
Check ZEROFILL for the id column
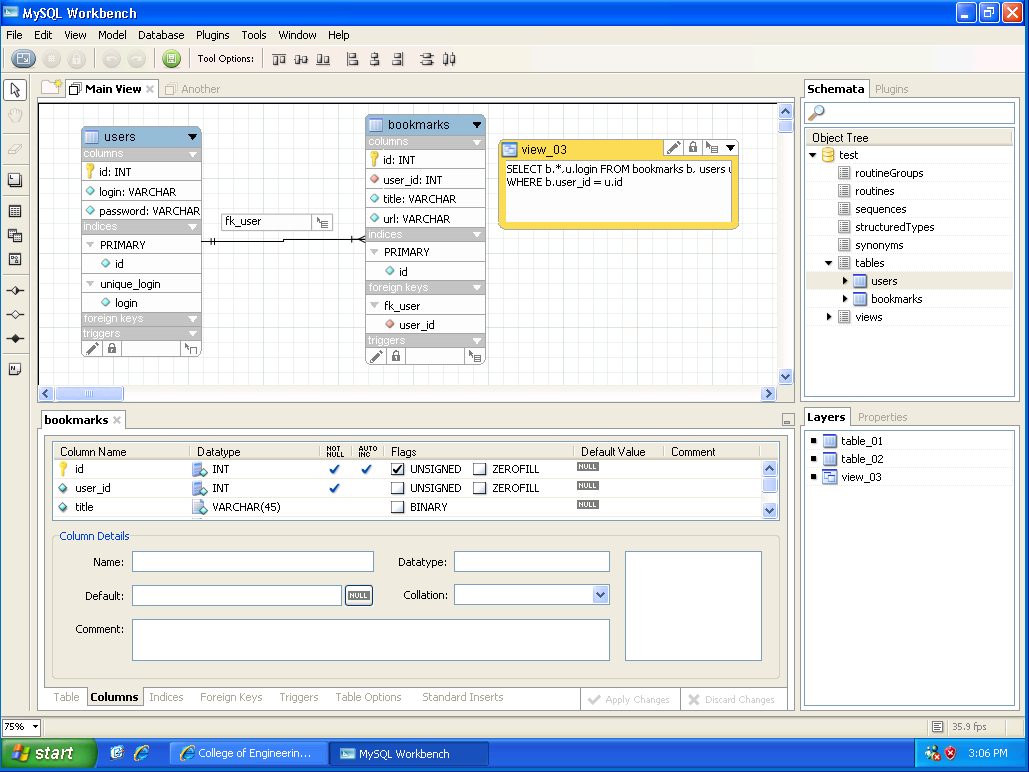click(x=480, y=469)
